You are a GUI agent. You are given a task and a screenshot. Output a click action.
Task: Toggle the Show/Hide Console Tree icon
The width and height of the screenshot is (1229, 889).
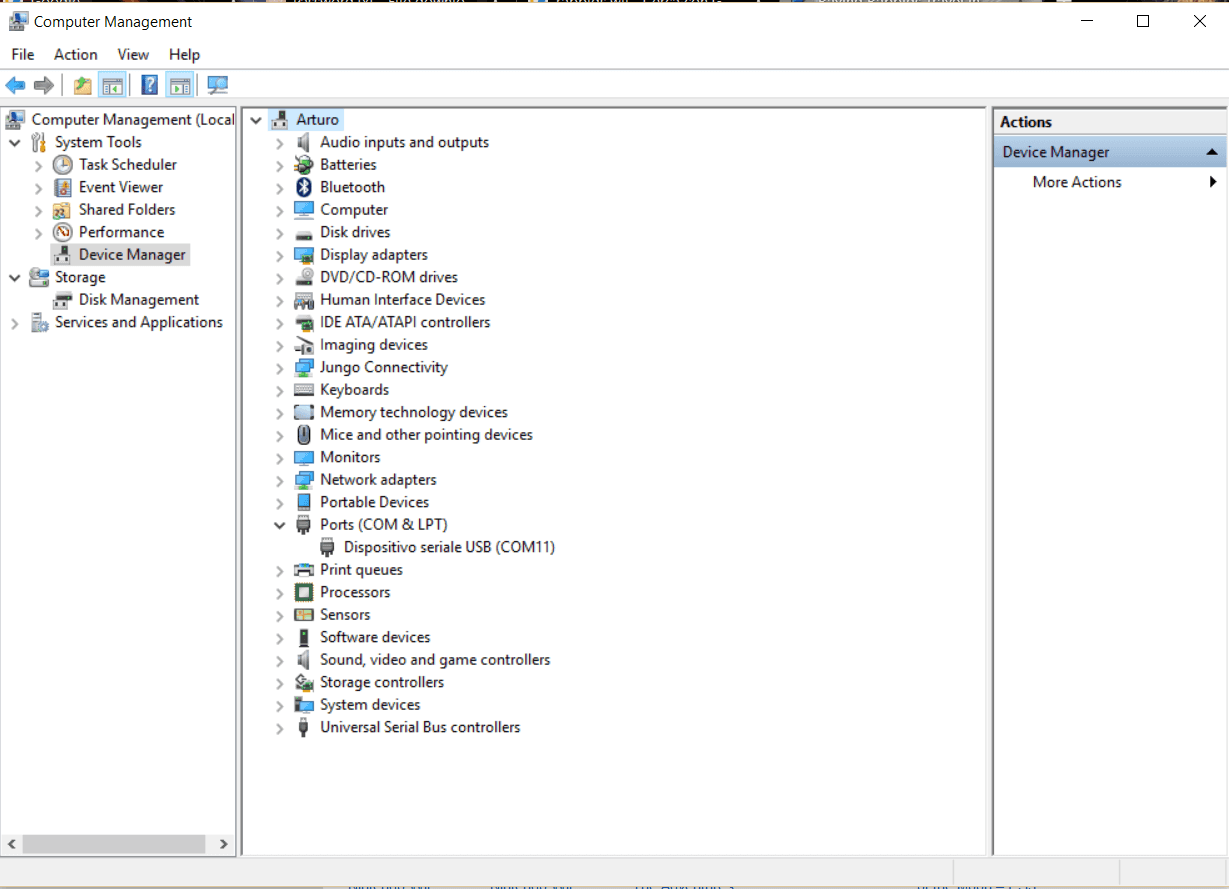pyautogui.click(x=113, y=85)
